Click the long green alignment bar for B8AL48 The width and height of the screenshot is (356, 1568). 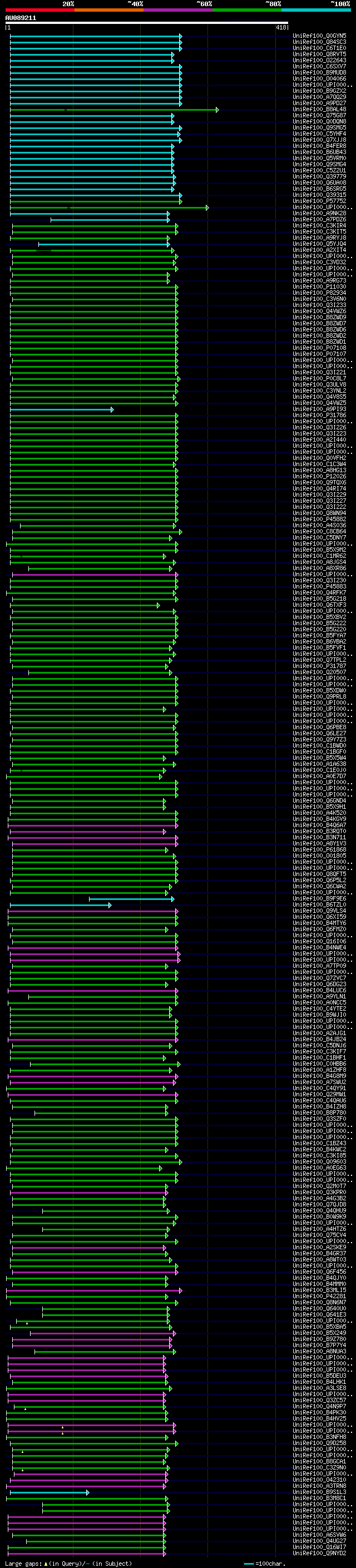click(114, 110)
